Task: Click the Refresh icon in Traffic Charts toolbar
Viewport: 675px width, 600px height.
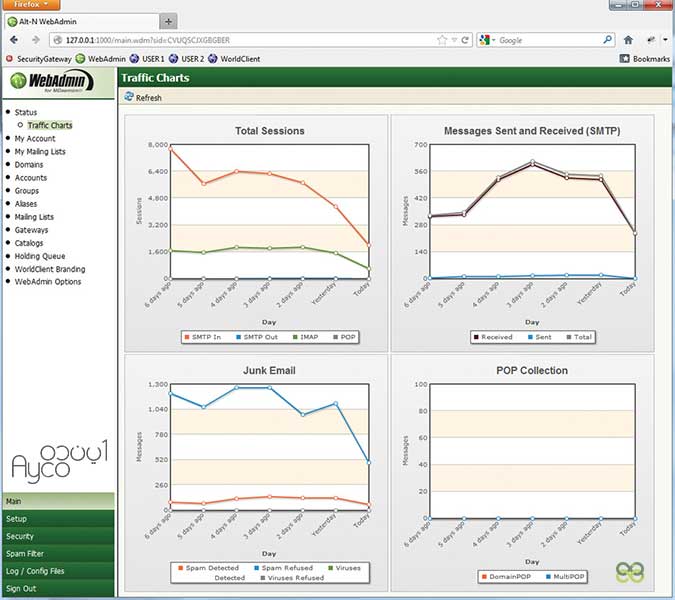Action: 128,98
